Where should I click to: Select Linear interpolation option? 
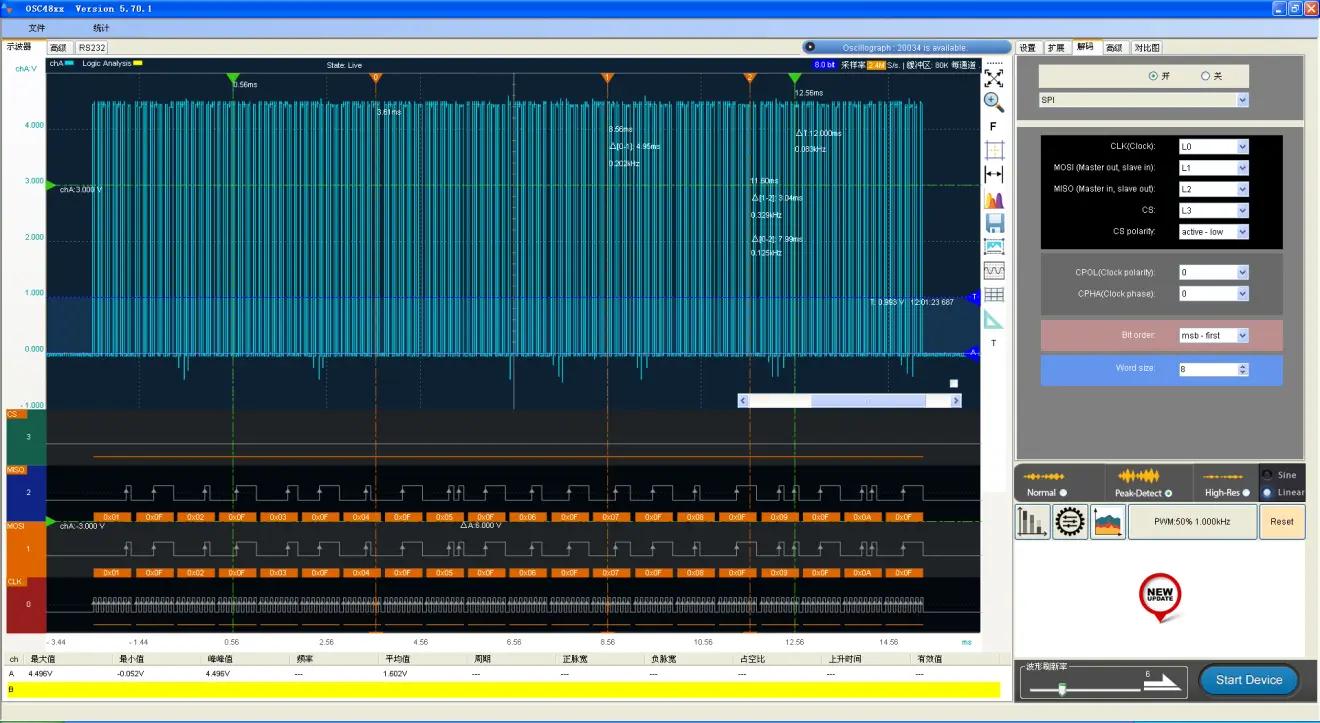tap(1268, 492)
